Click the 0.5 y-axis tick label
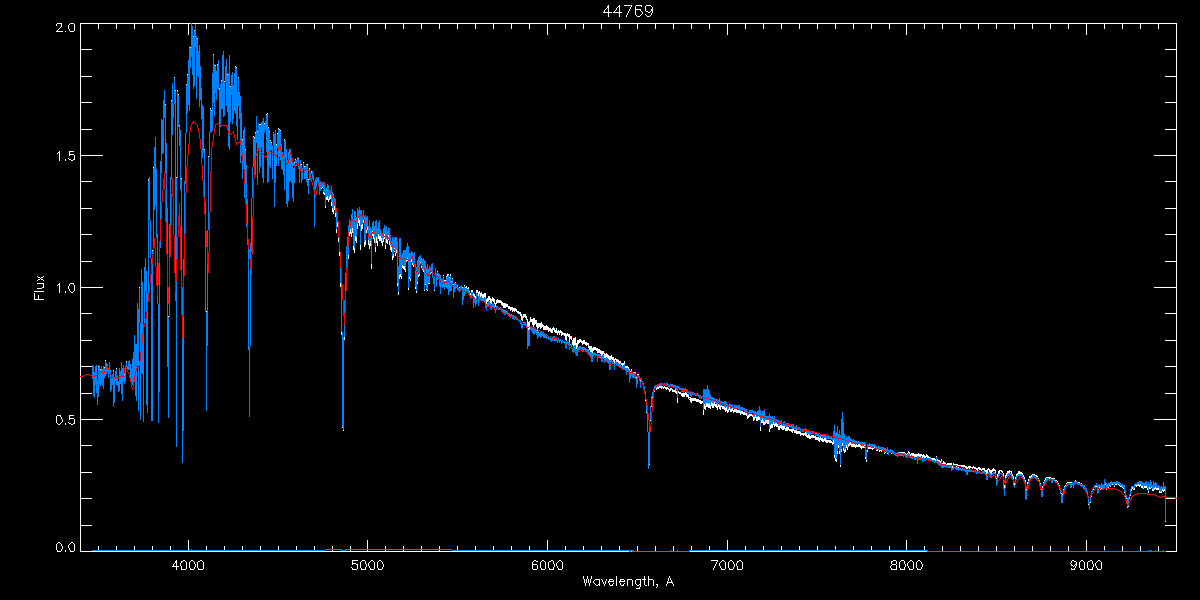 click(x=62, y=420)
